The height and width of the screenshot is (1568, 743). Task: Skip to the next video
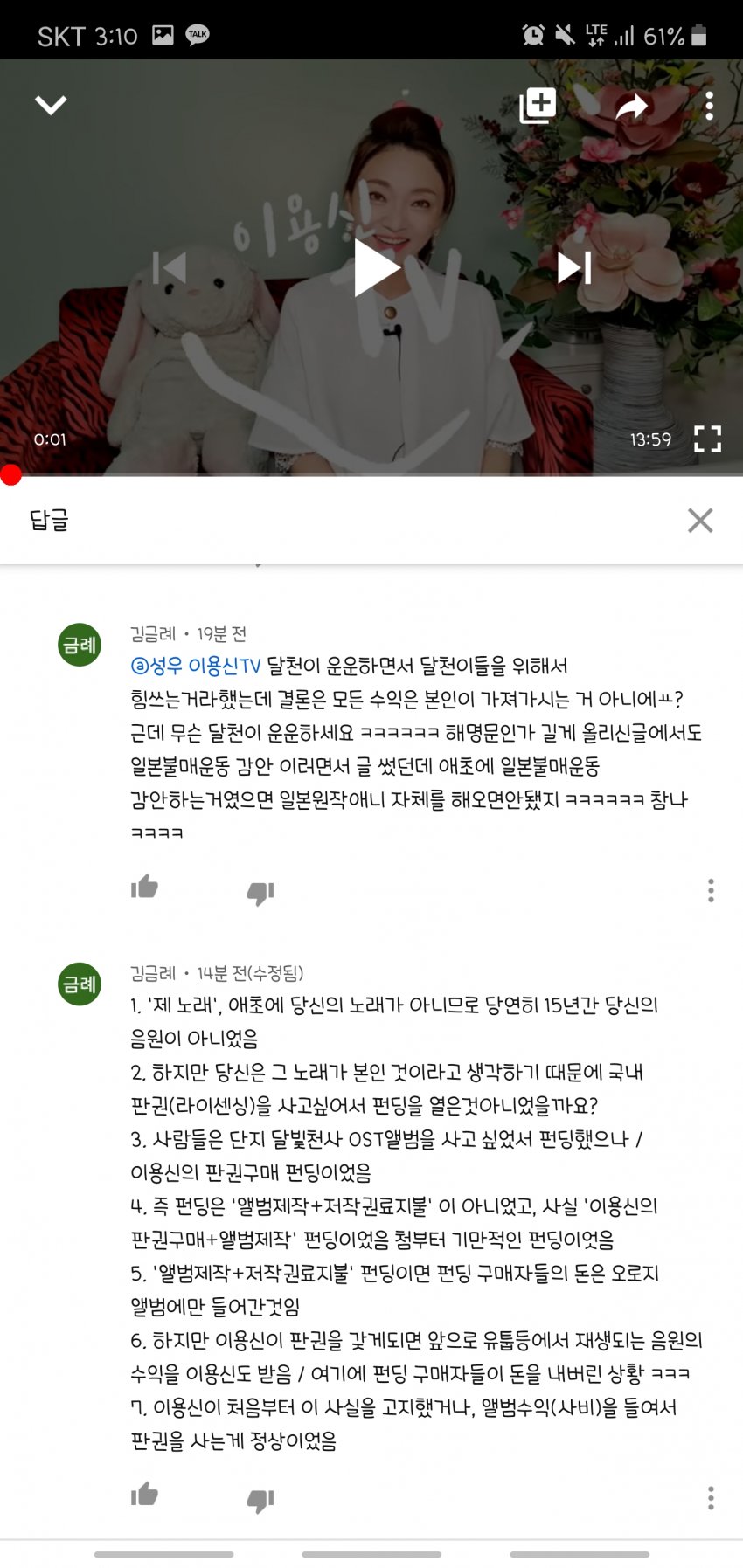pos(574,267)
